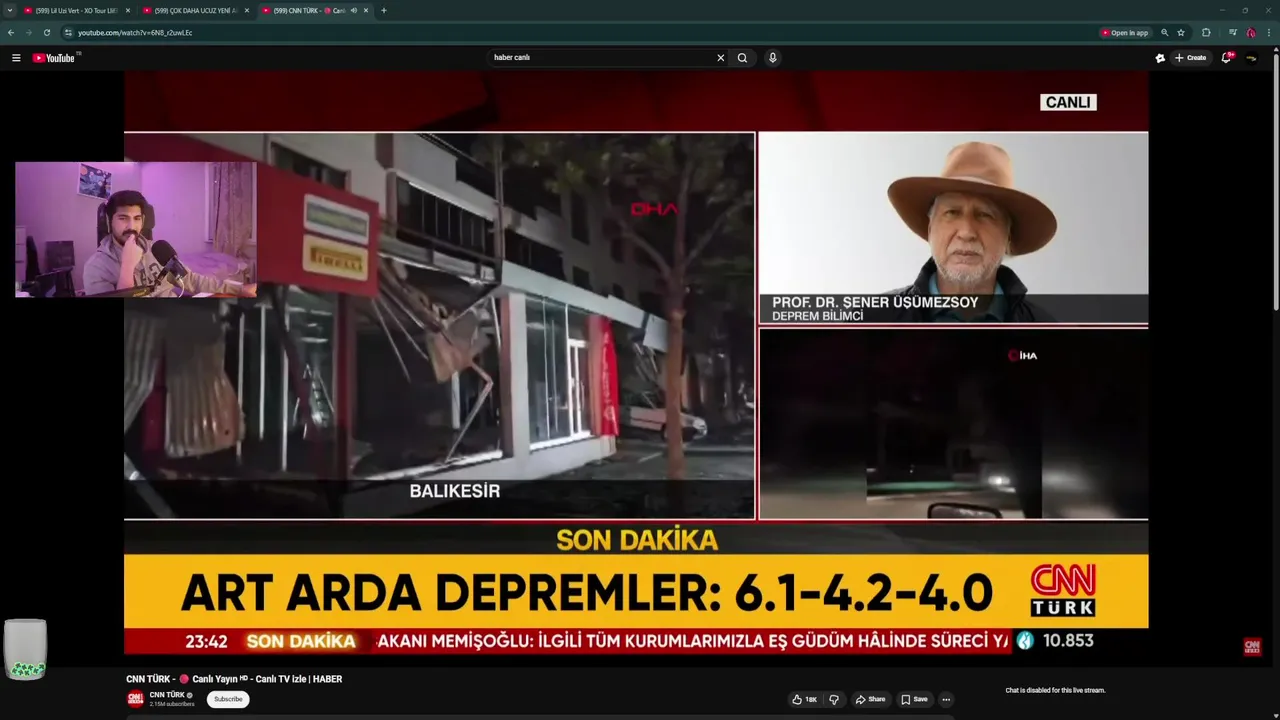This screenshot has width=1280, height=720.
Task: Click the live video player
Action: [636, 363]
